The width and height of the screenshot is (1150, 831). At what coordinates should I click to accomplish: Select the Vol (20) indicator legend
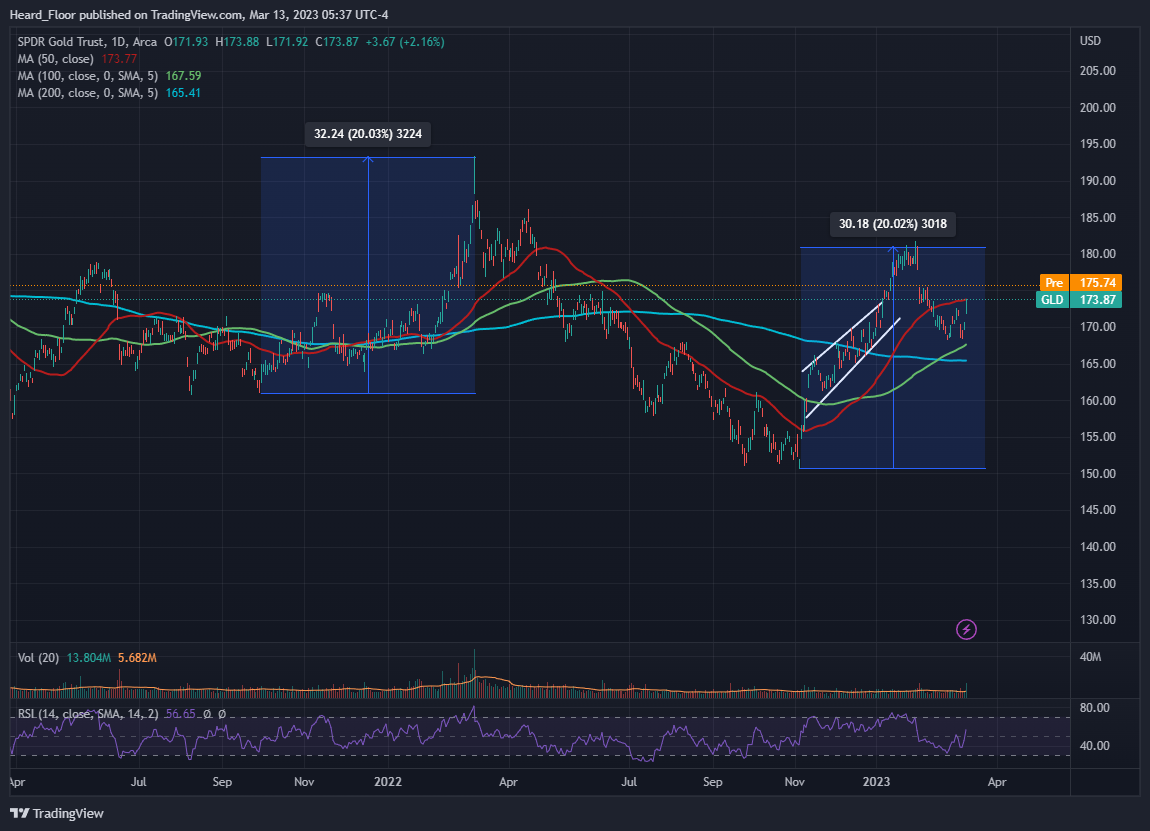click(x=38, y=658)
